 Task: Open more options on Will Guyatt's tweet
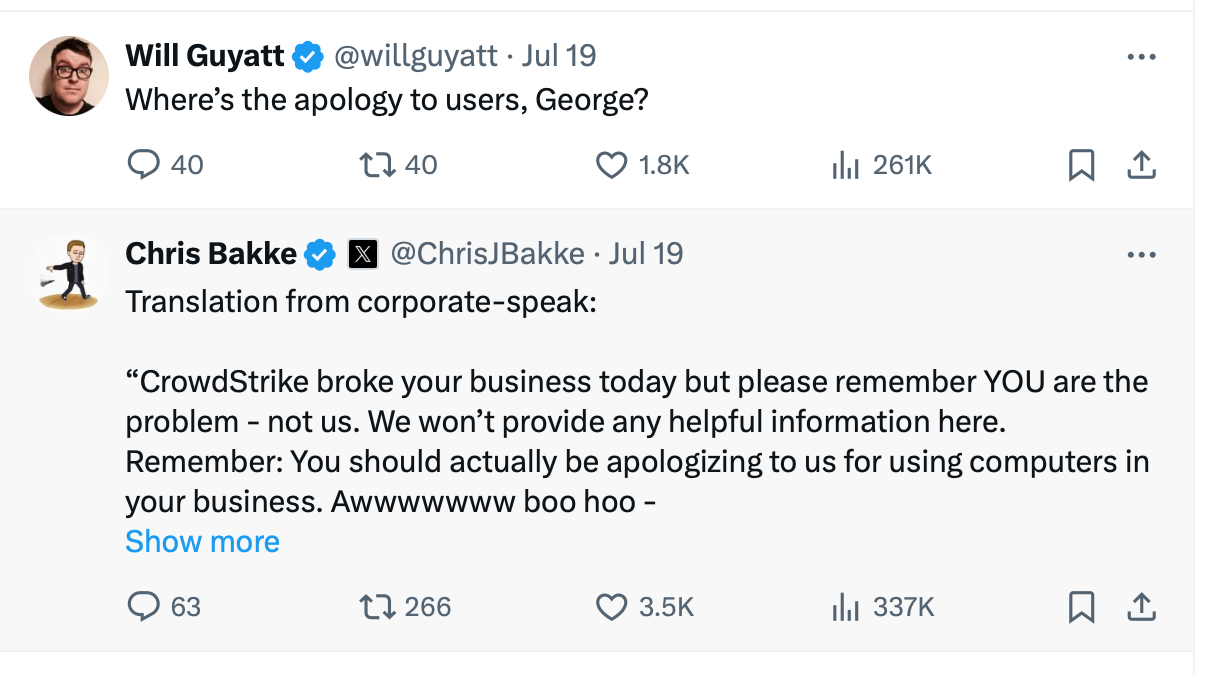point(1141,57)
